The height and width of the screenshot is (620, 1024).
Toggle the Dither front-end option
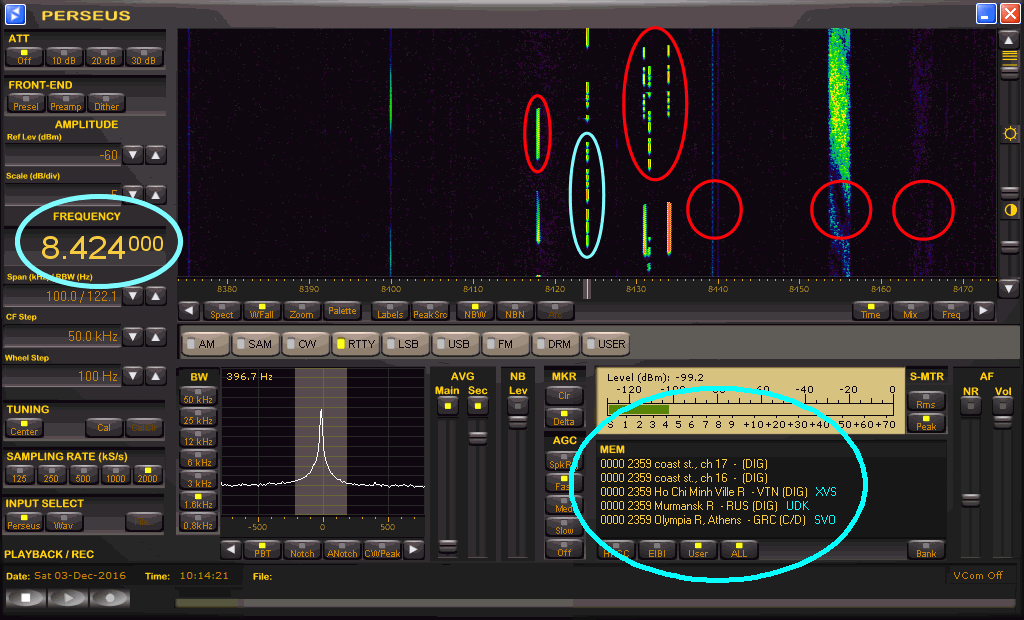pos(106,102)
